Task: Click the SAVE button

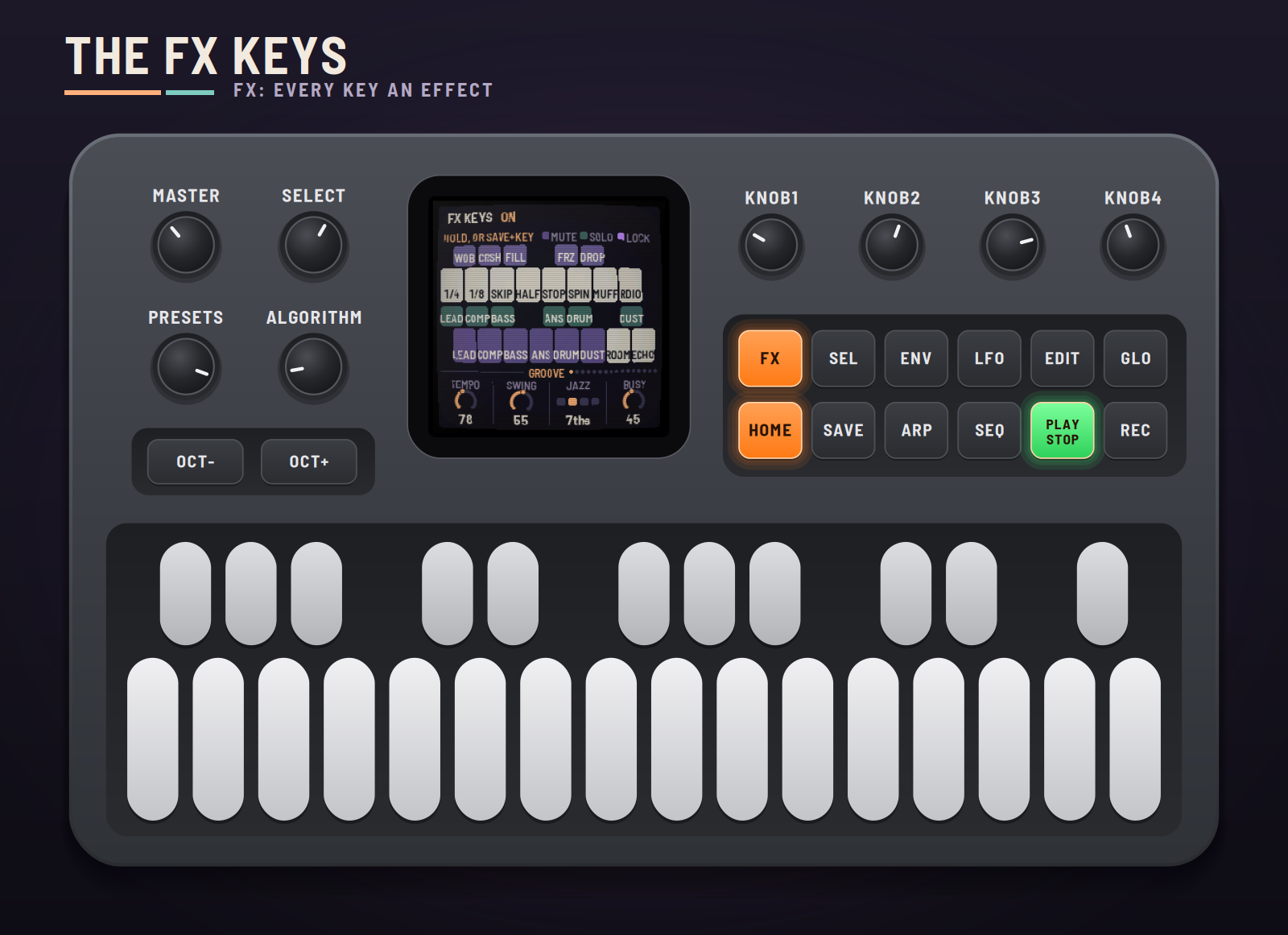Action: pyautogui.click(x=844, y=430)
